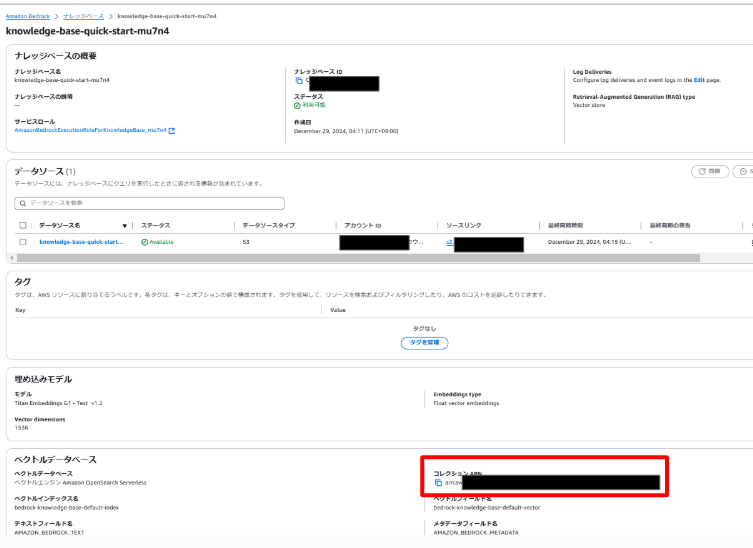Click the search magnifier icon in the data source field

[23, 203]
